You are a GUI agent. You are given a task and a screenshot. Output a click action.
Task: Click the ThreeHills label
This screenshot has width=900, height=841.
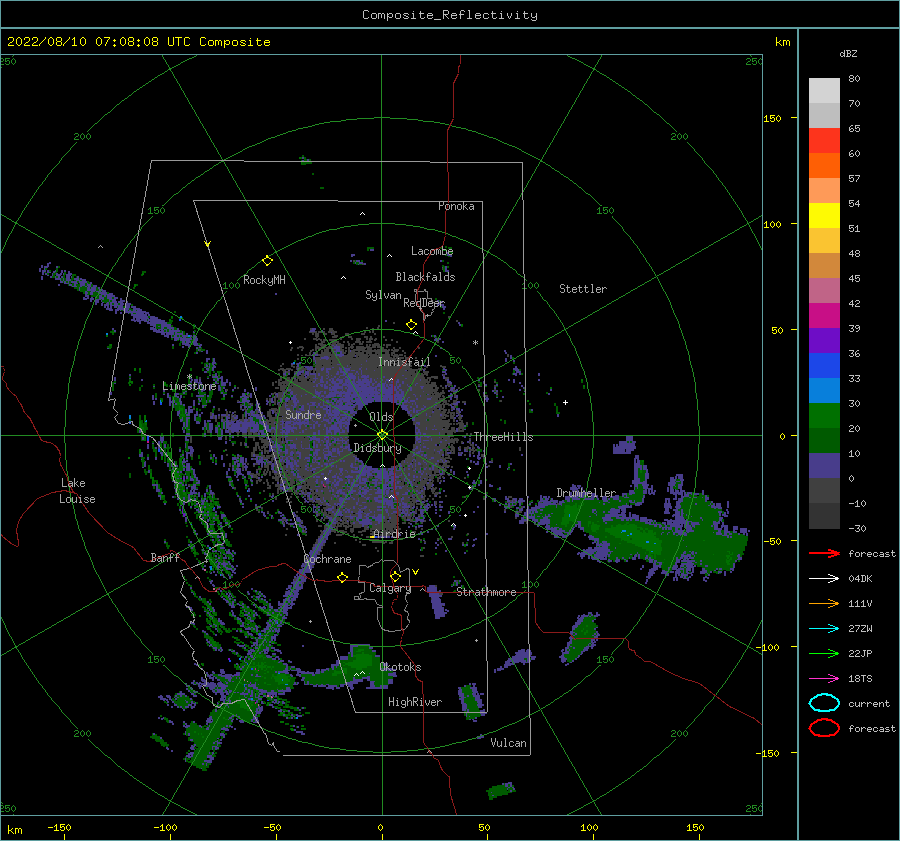click(503, 437)
